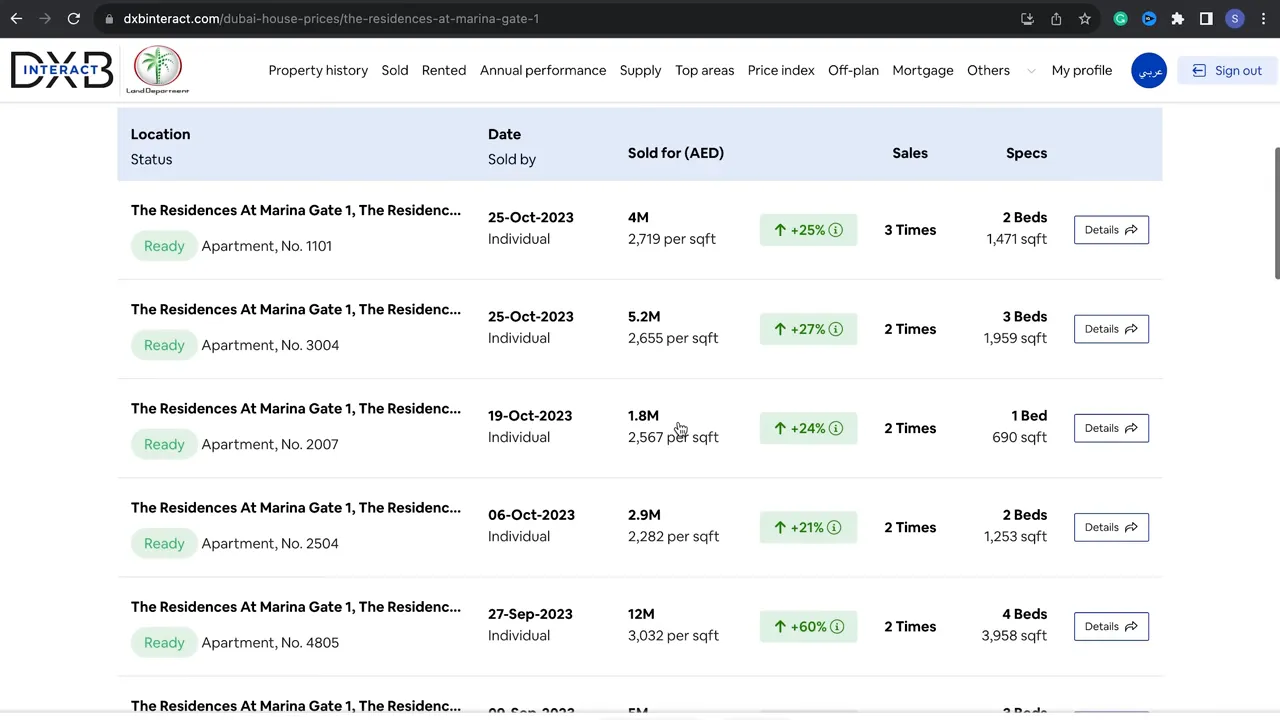Go to the Price index page
This screenshot has width=1280, height=720.
[781, 71]
